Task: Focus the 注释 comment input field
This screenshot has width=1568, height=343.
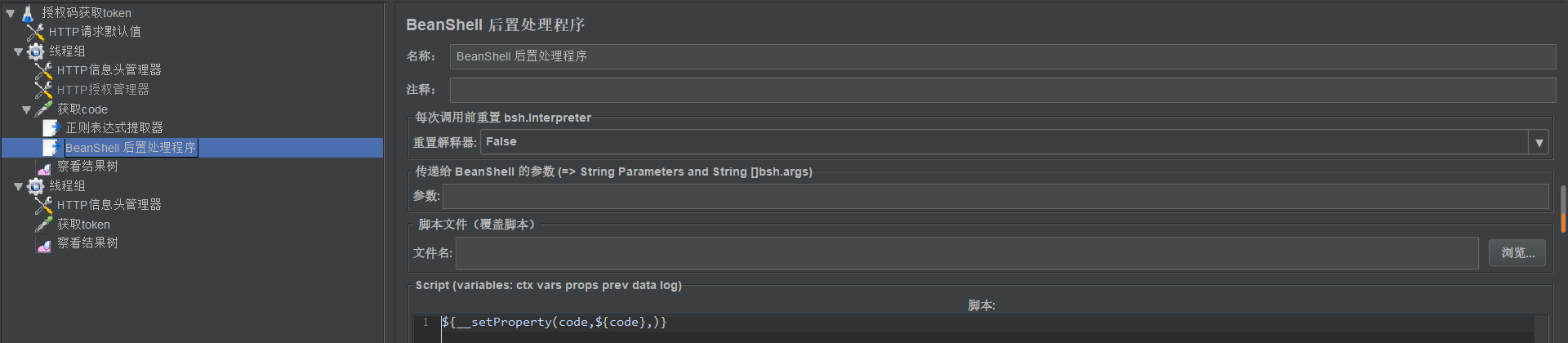Action: 1002,90
